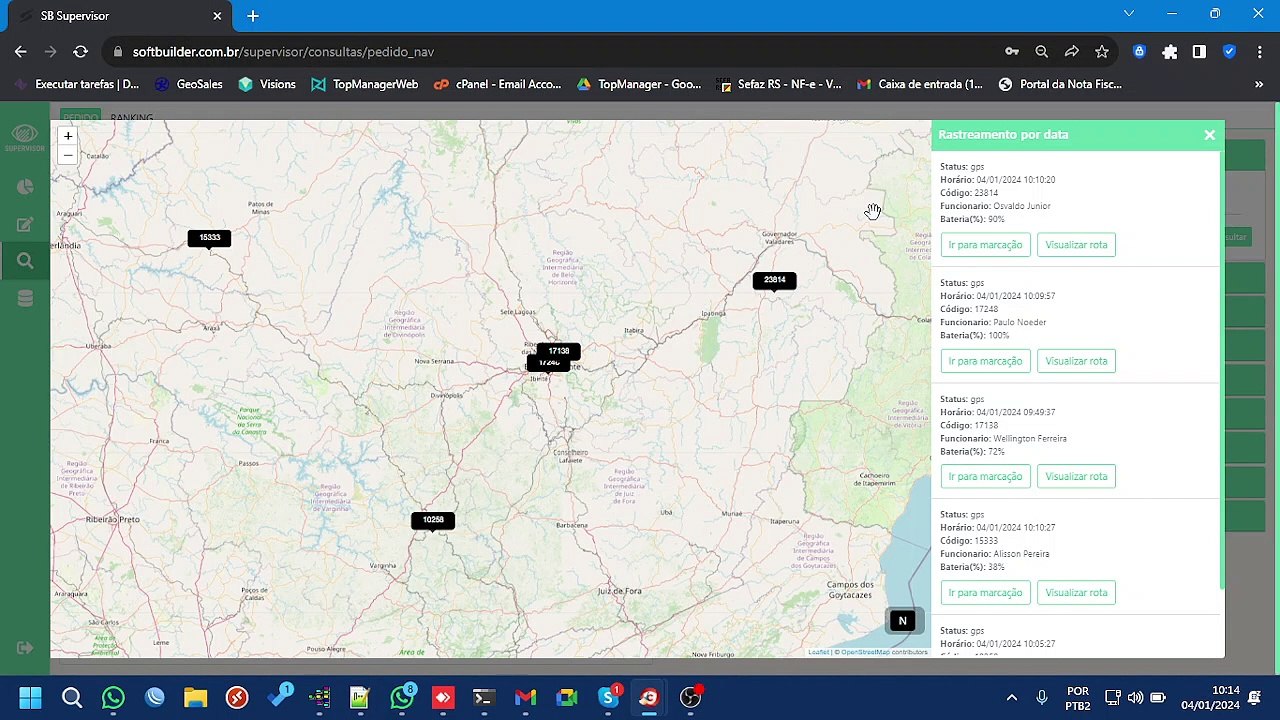Select map marker 10258

tap(433, 520)
